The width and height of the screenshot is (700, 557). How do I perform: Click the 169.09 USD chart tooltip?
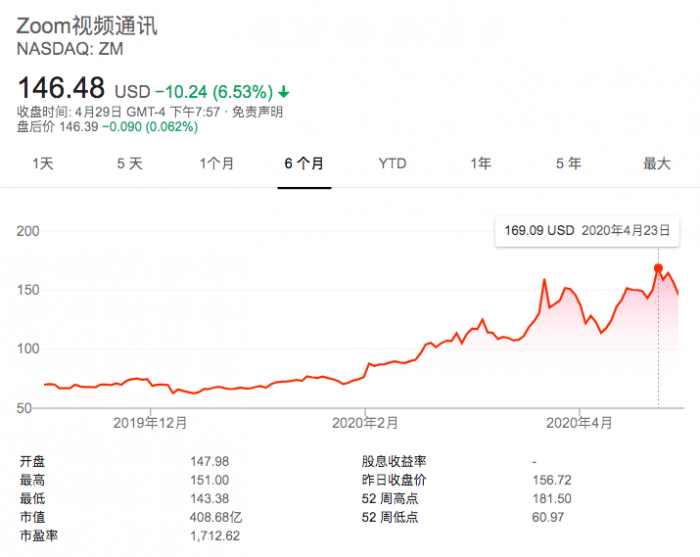pos(586,230)
